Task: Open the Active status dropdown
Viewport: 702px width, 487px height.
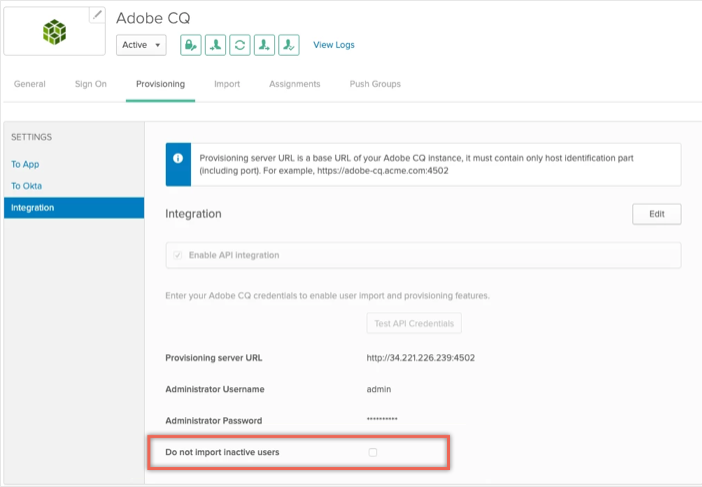Action: [x=141, y=45]
